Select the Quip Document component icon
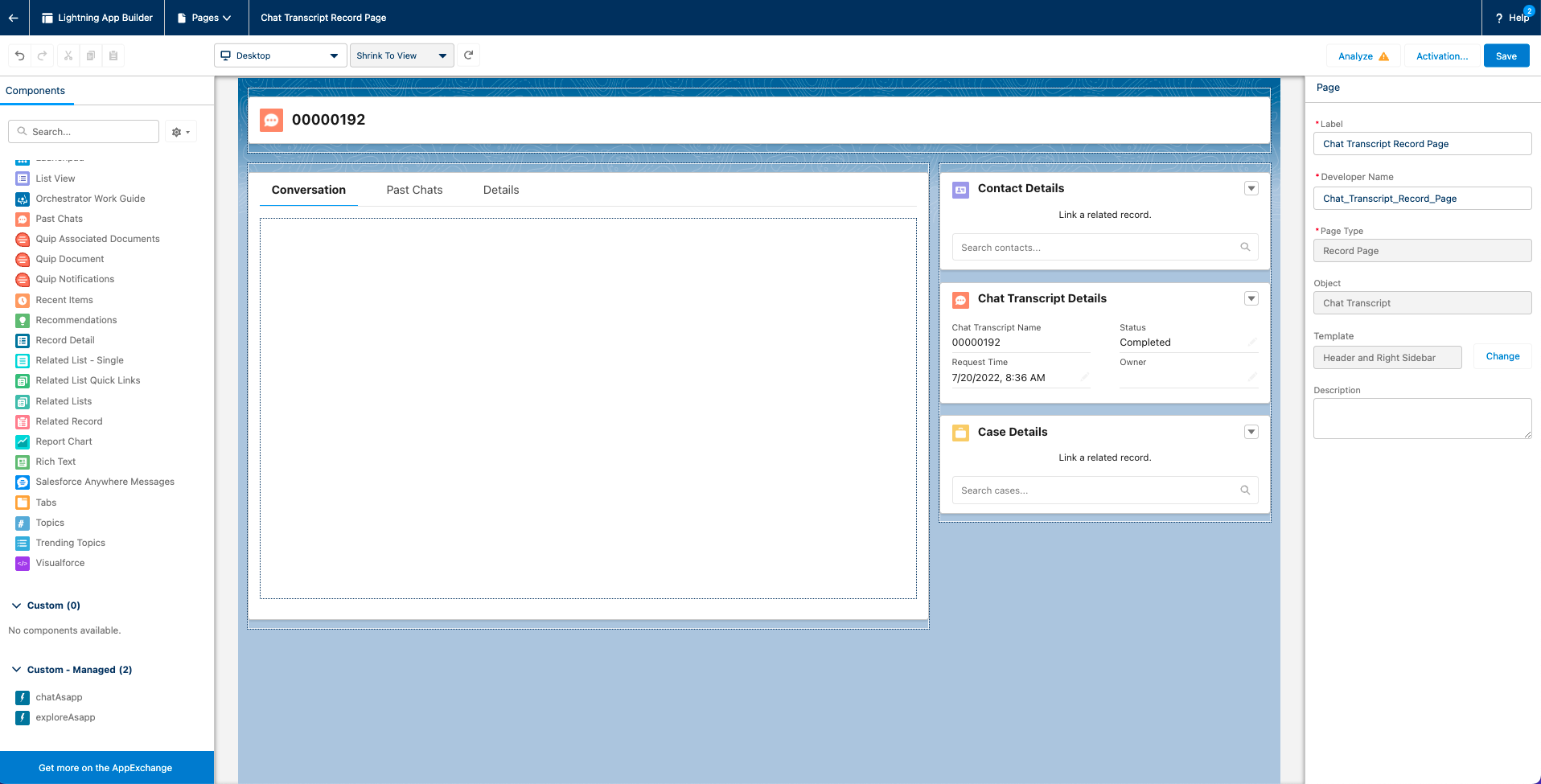 coord(23,259)
